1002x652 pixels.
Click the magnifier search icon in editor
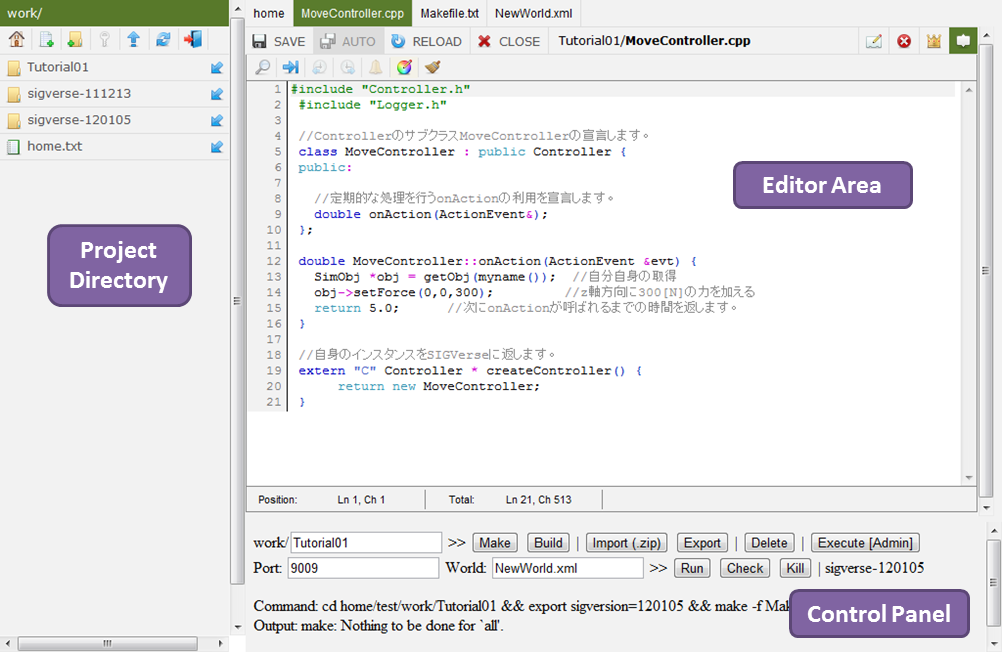click(x=262, y=68)
